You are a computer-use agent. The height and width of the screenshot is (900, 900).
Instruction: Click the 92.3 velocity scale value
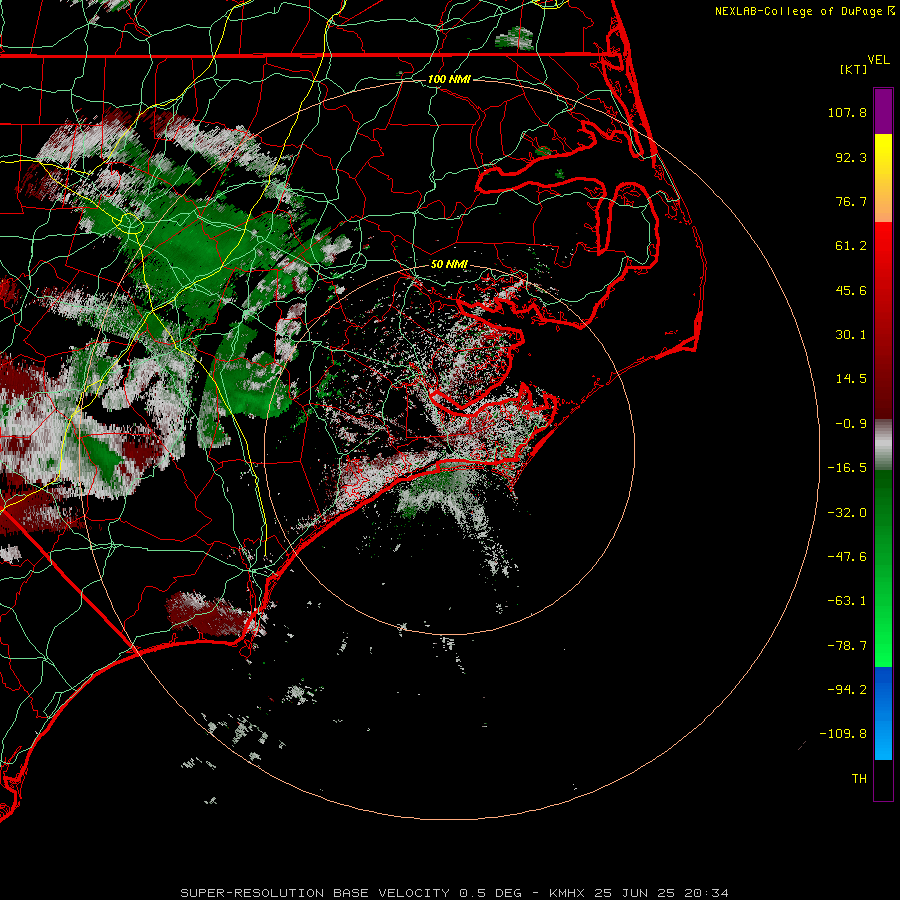point(851,157)
